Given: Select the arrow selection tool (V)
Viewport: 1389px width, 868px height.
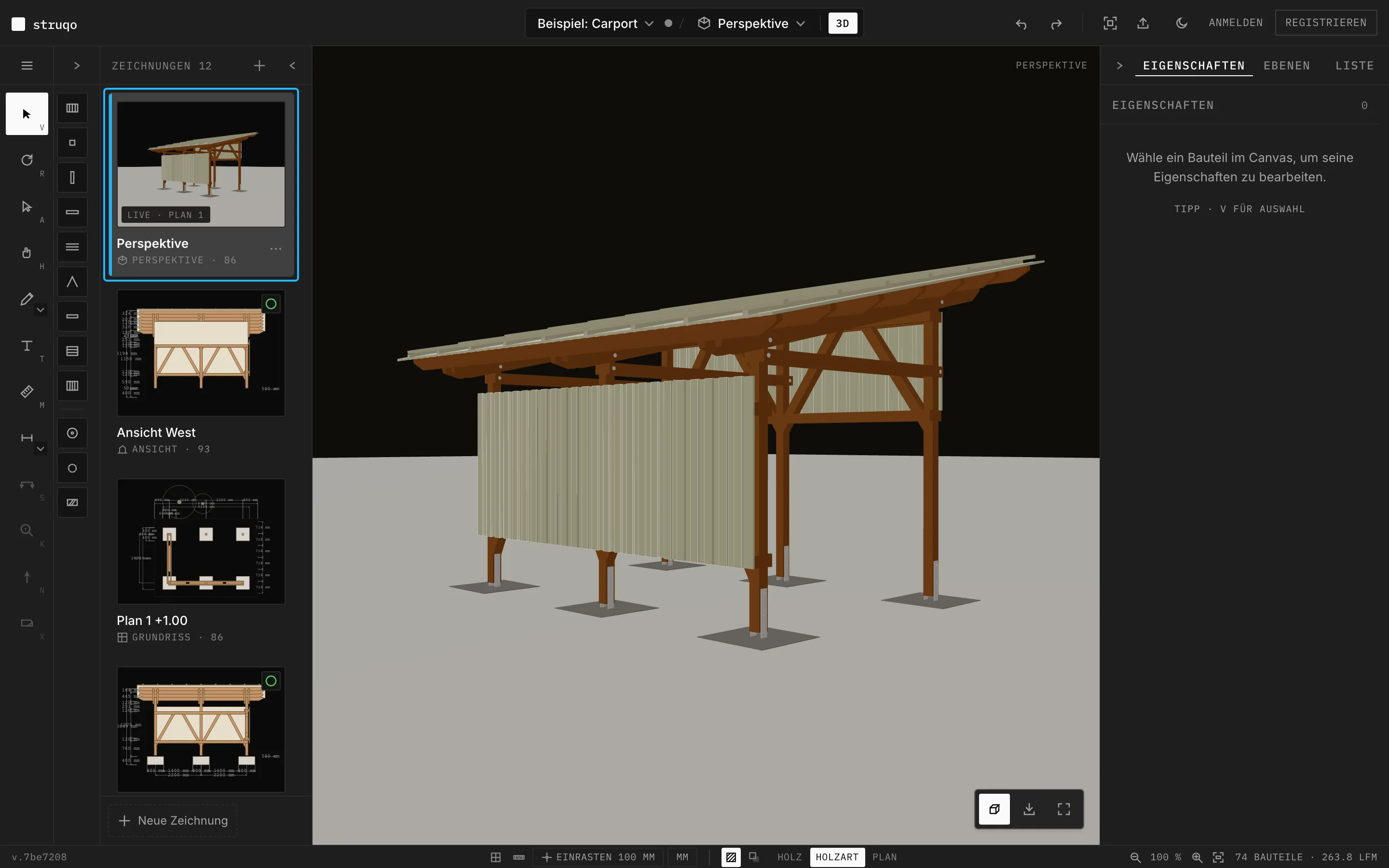Looking at the screenshot, I should tap(27, 114).
